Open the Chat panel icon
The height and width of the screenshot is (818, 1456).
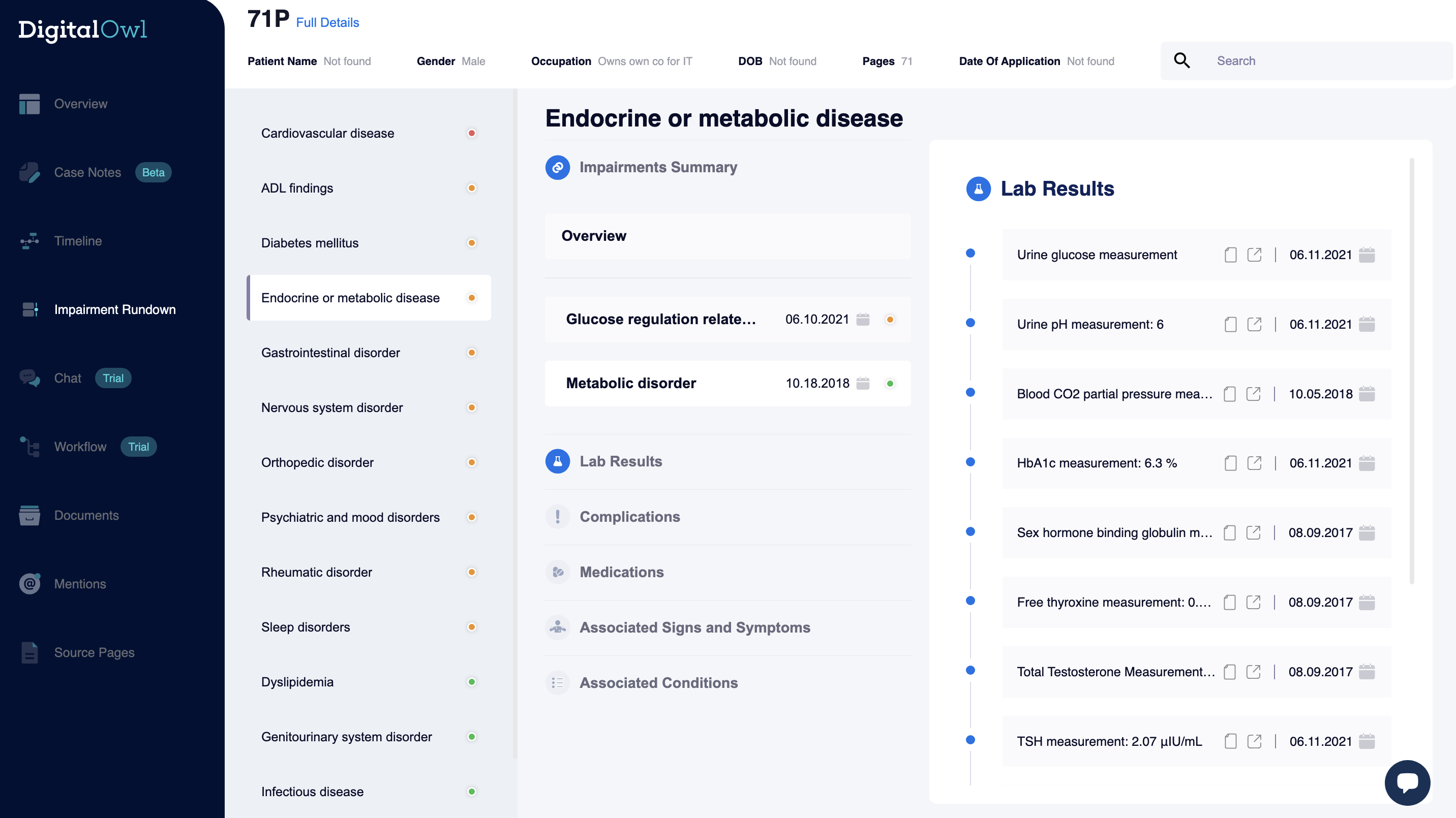pos(29,378)
